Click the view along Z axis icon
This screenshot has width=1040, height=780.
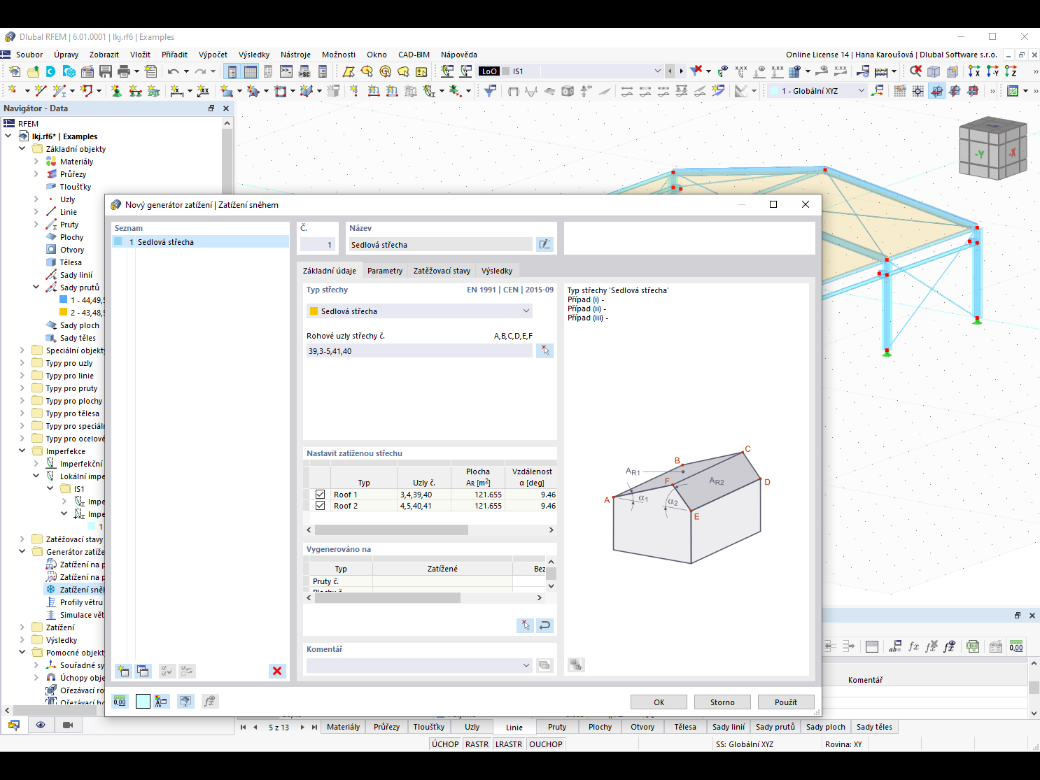point(1011,71)
